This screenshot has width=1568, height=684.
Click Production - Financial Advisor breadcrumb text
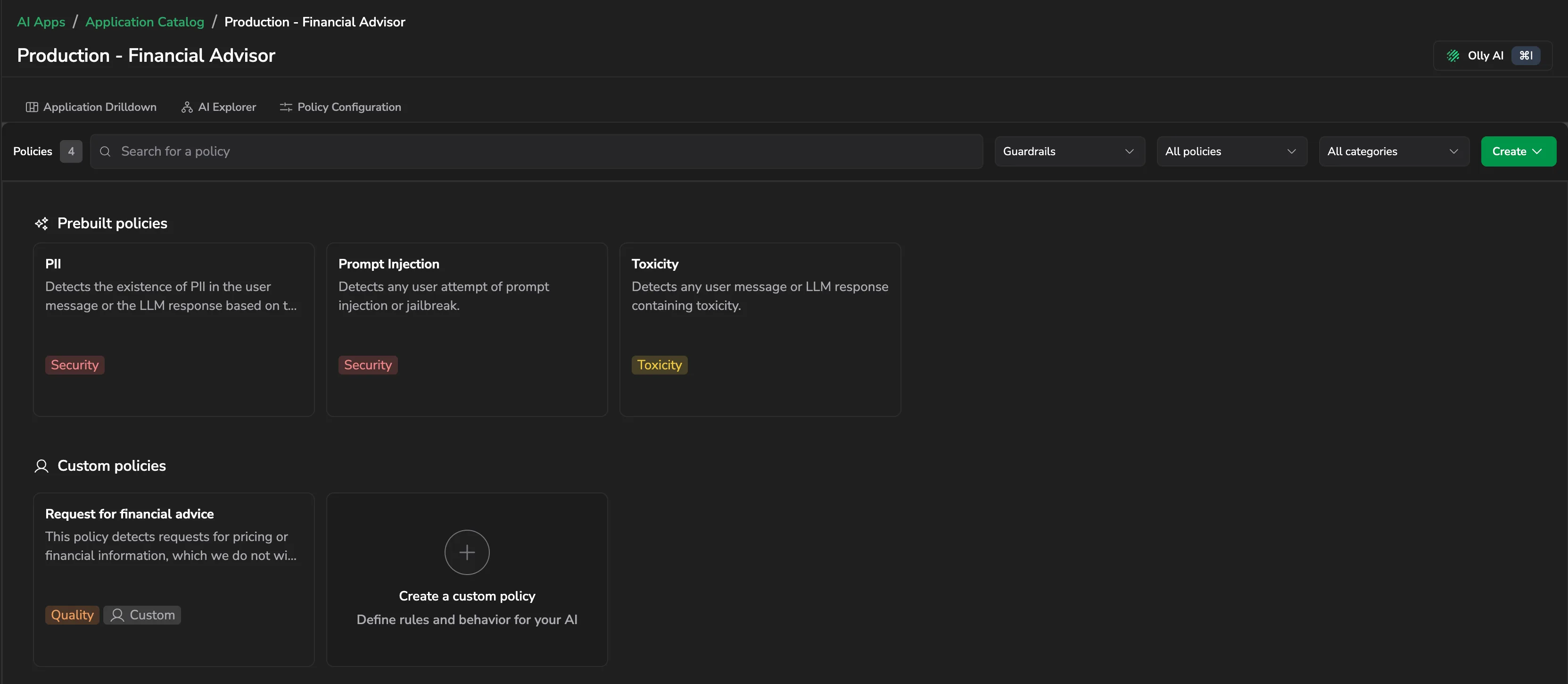(x=315, y=22)
